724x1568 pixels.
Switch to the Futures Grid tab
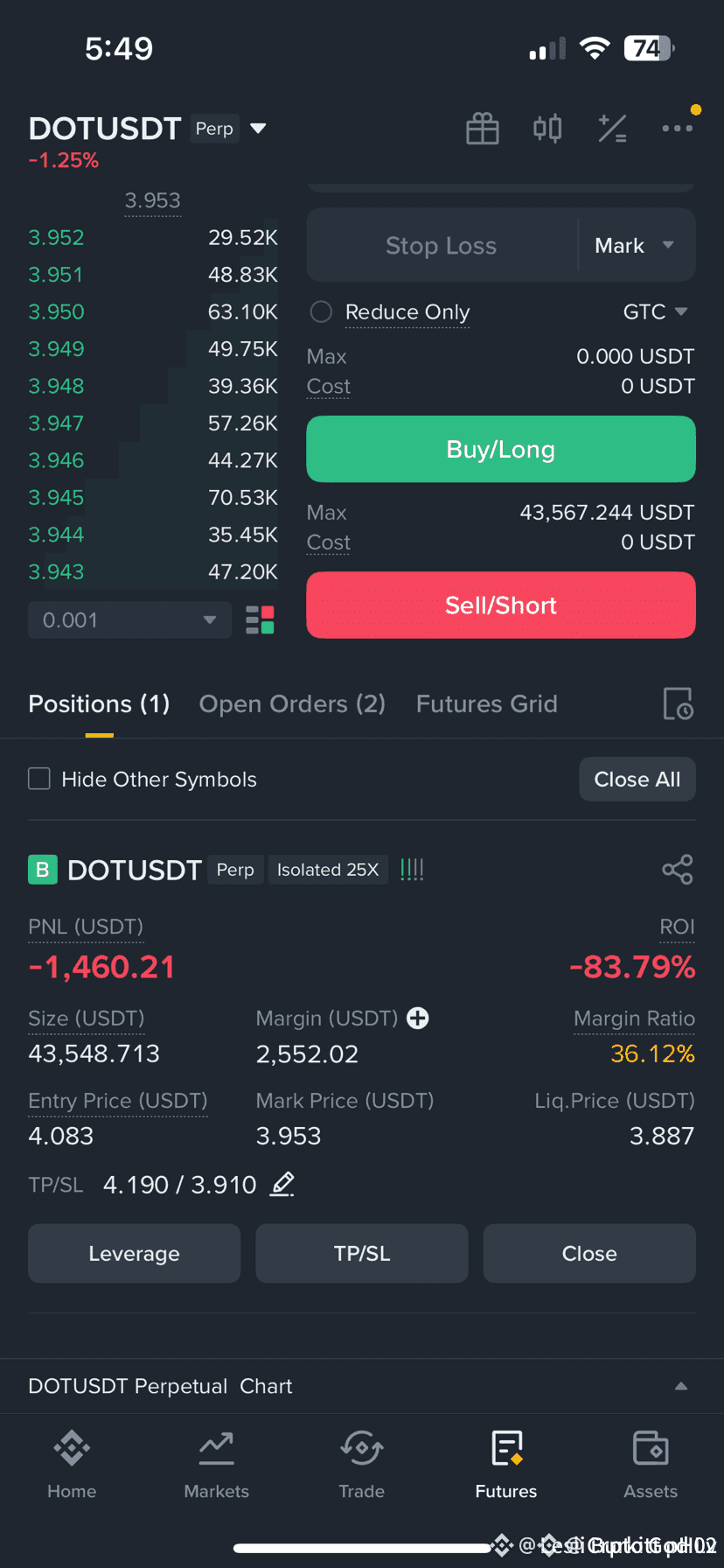click(x=486, y=703)
